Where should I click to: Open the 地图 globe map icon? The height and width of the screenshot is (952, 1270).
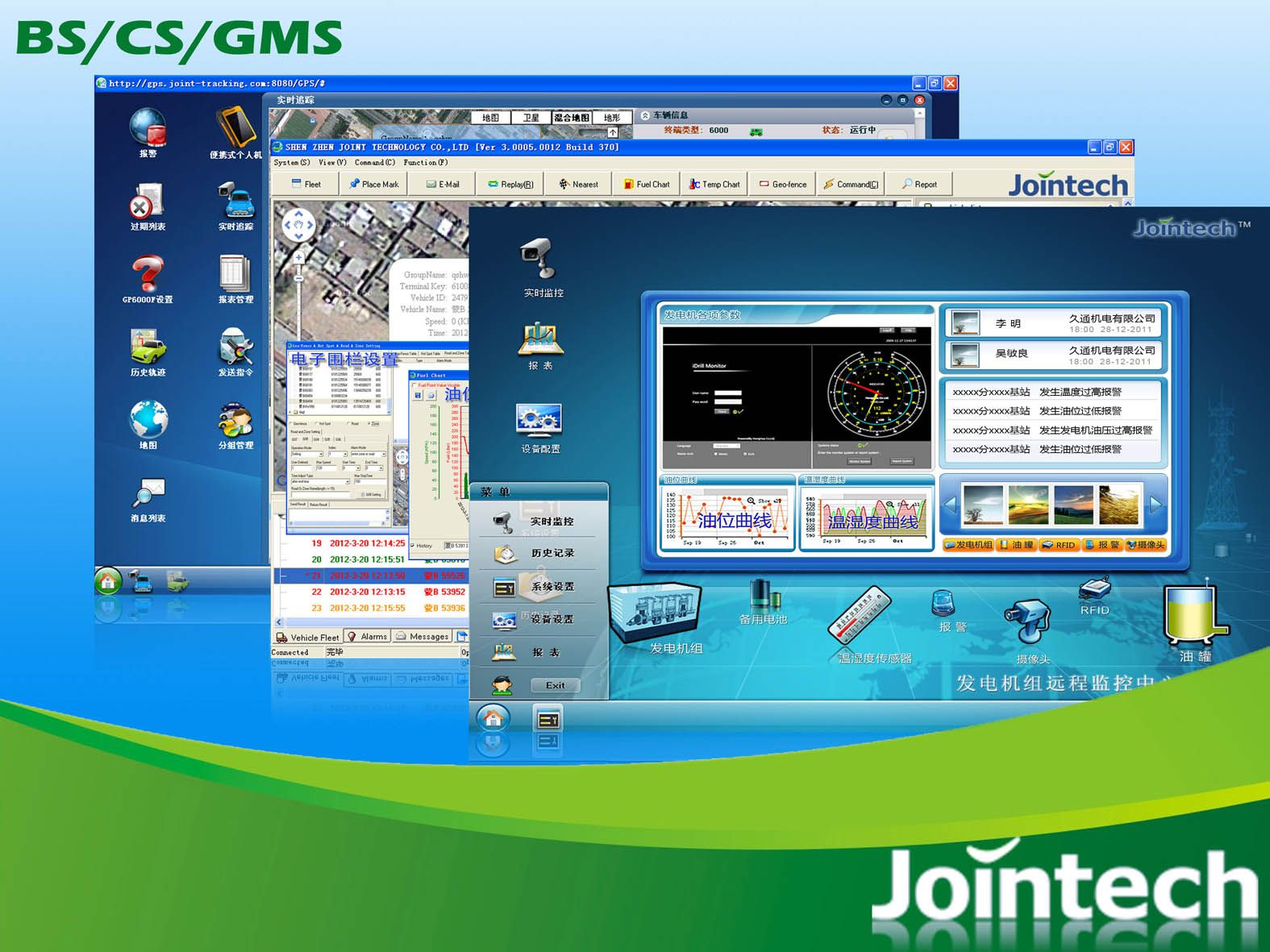148,425
